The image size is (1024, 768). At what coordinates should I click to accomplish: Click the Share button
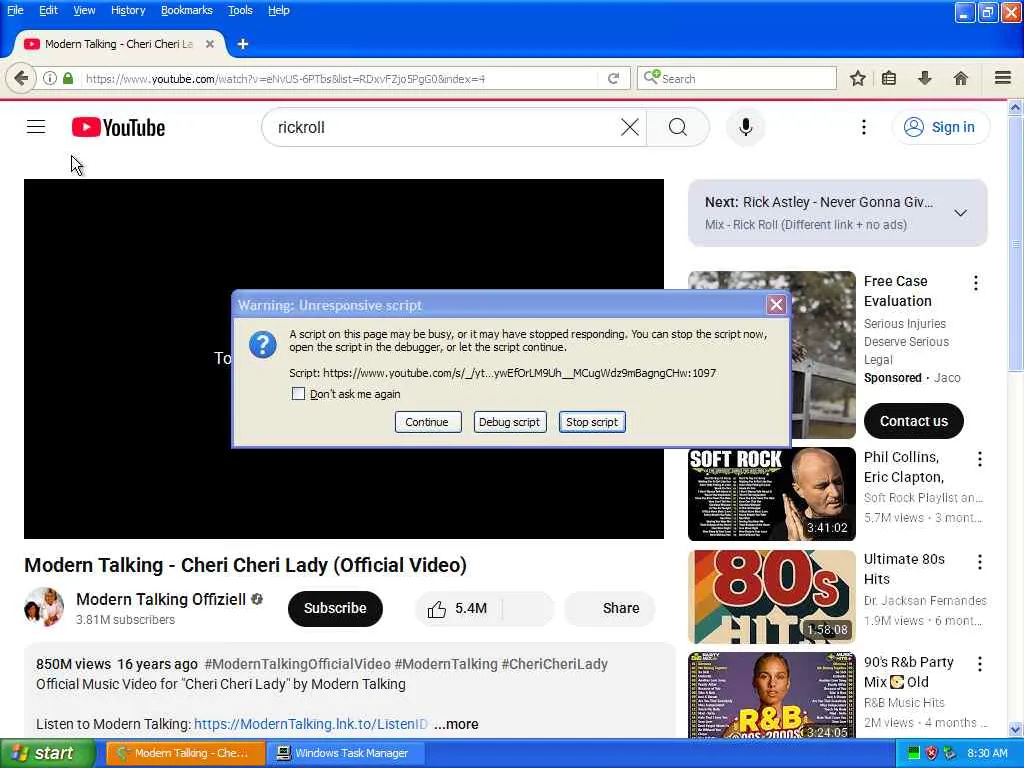pos(610,608)
